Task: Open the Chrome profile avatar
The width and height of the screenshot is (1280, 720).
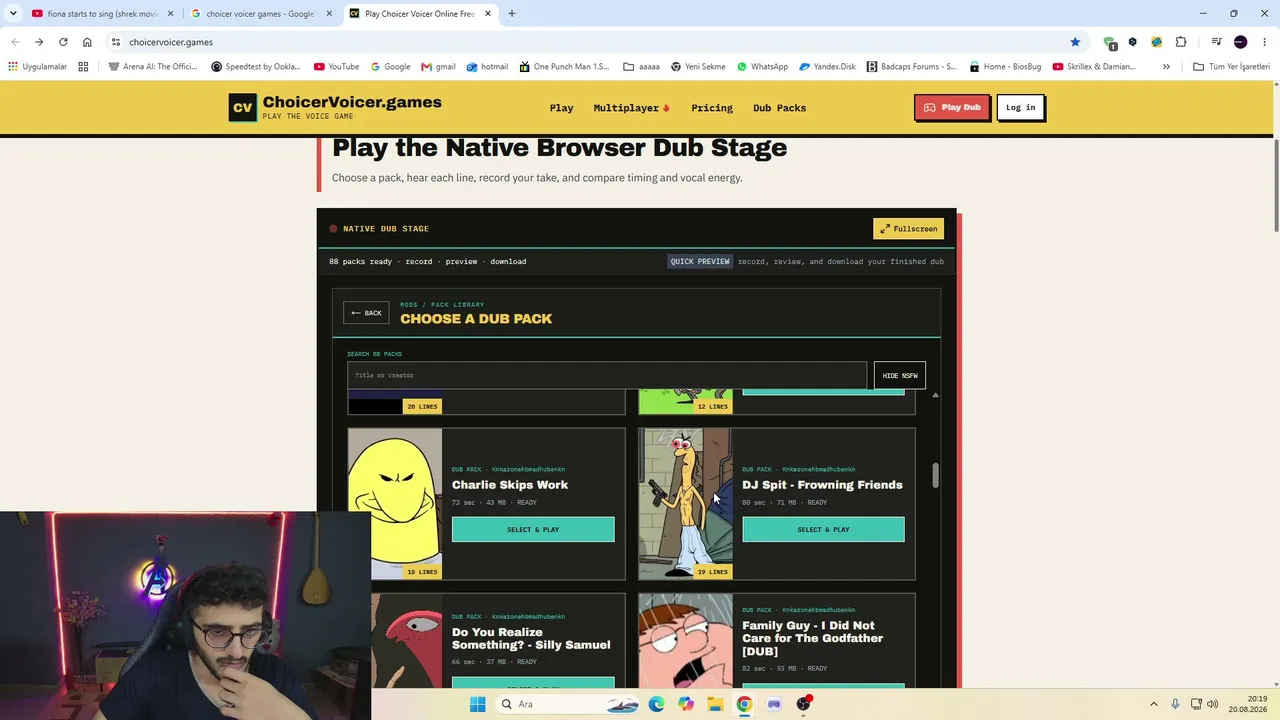Action: (x=1241, y=42)
